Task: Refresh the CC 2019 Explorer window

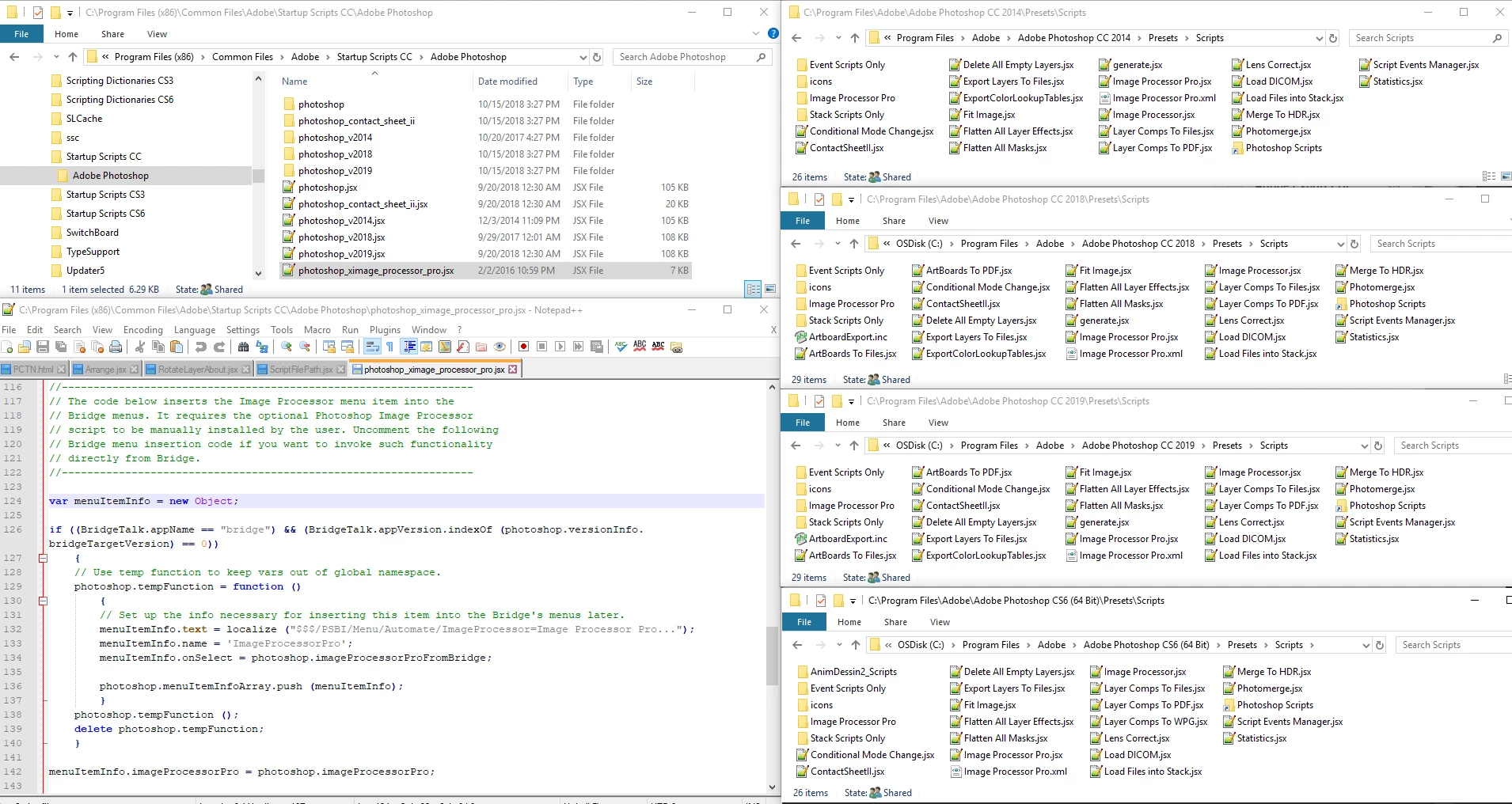Action: click(x=1378, y=446)
